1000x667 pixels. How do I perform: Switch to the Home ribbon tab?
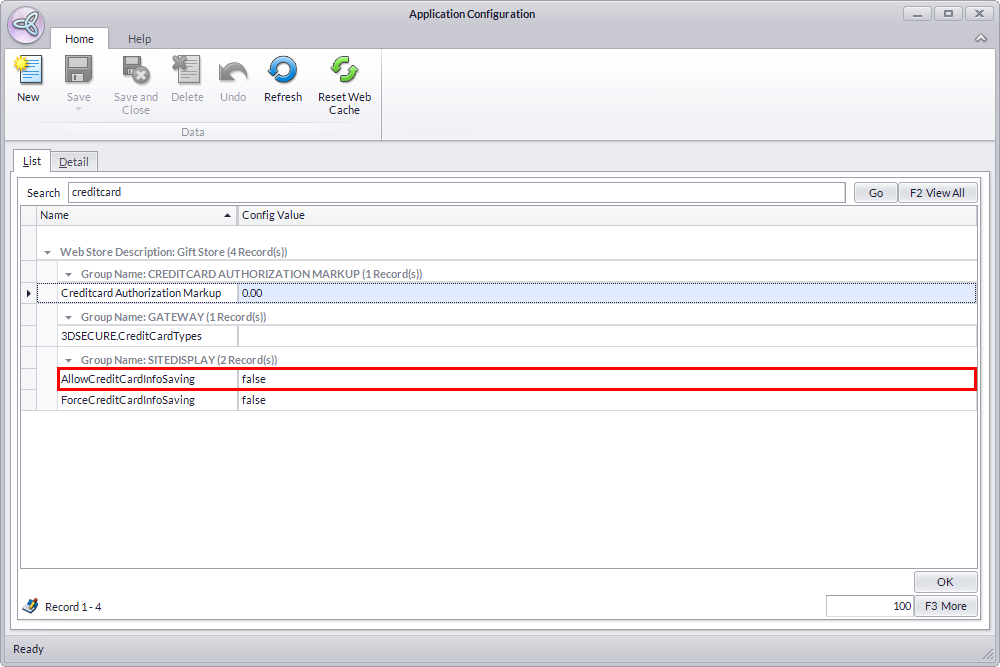coord(79,39)
